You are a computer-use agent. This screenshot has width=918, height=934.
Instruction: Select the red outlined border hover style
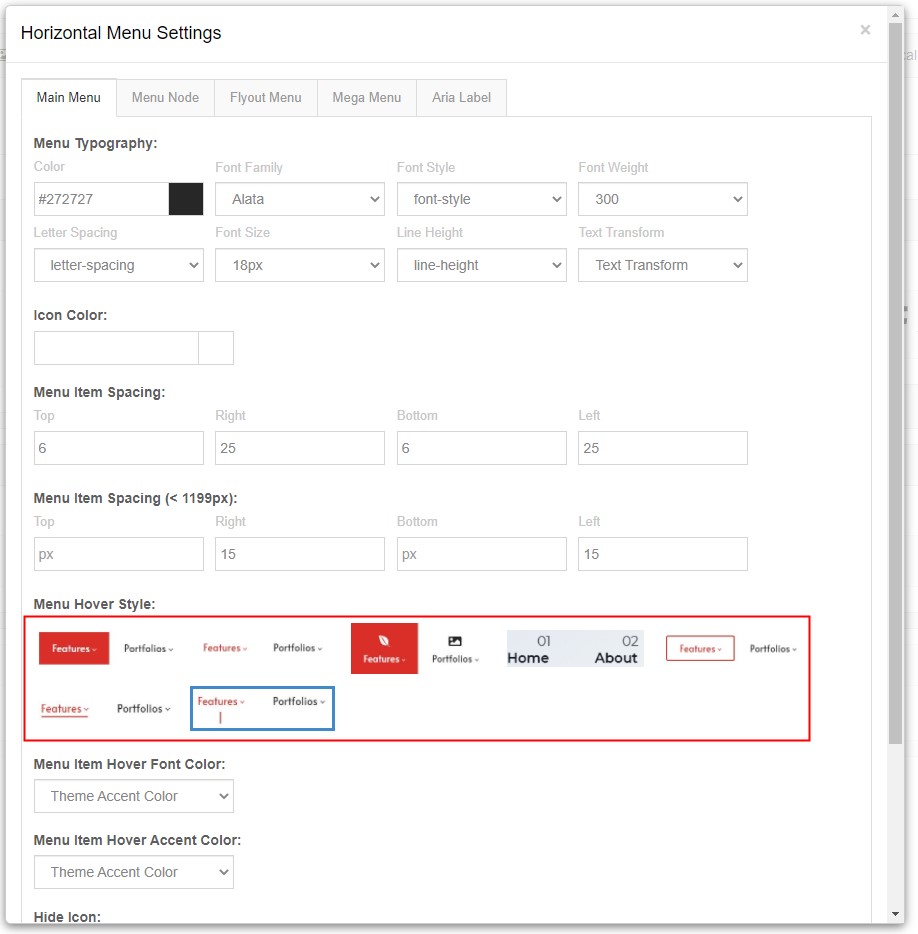[x=732, y=648]
